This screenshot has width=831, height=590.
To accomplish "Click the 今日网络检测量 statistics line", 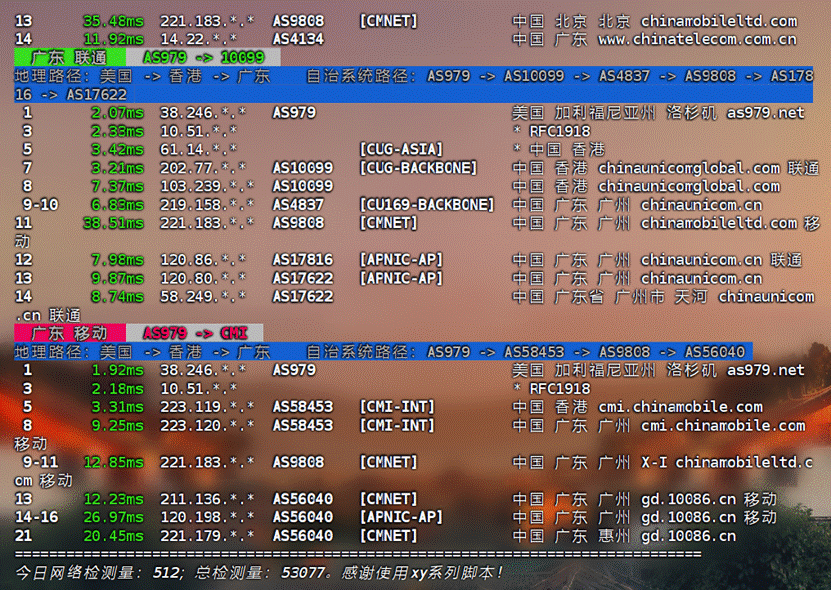I will 258,573.
